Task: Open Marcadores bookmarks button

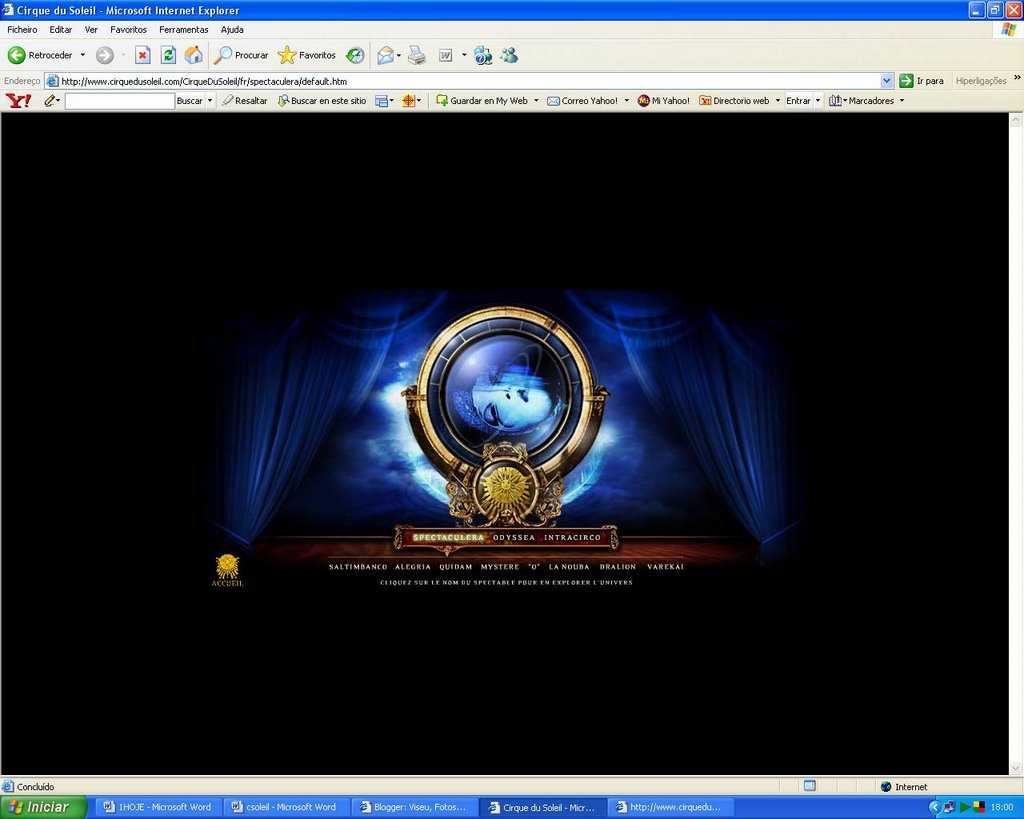Action: tap(861, 101)
